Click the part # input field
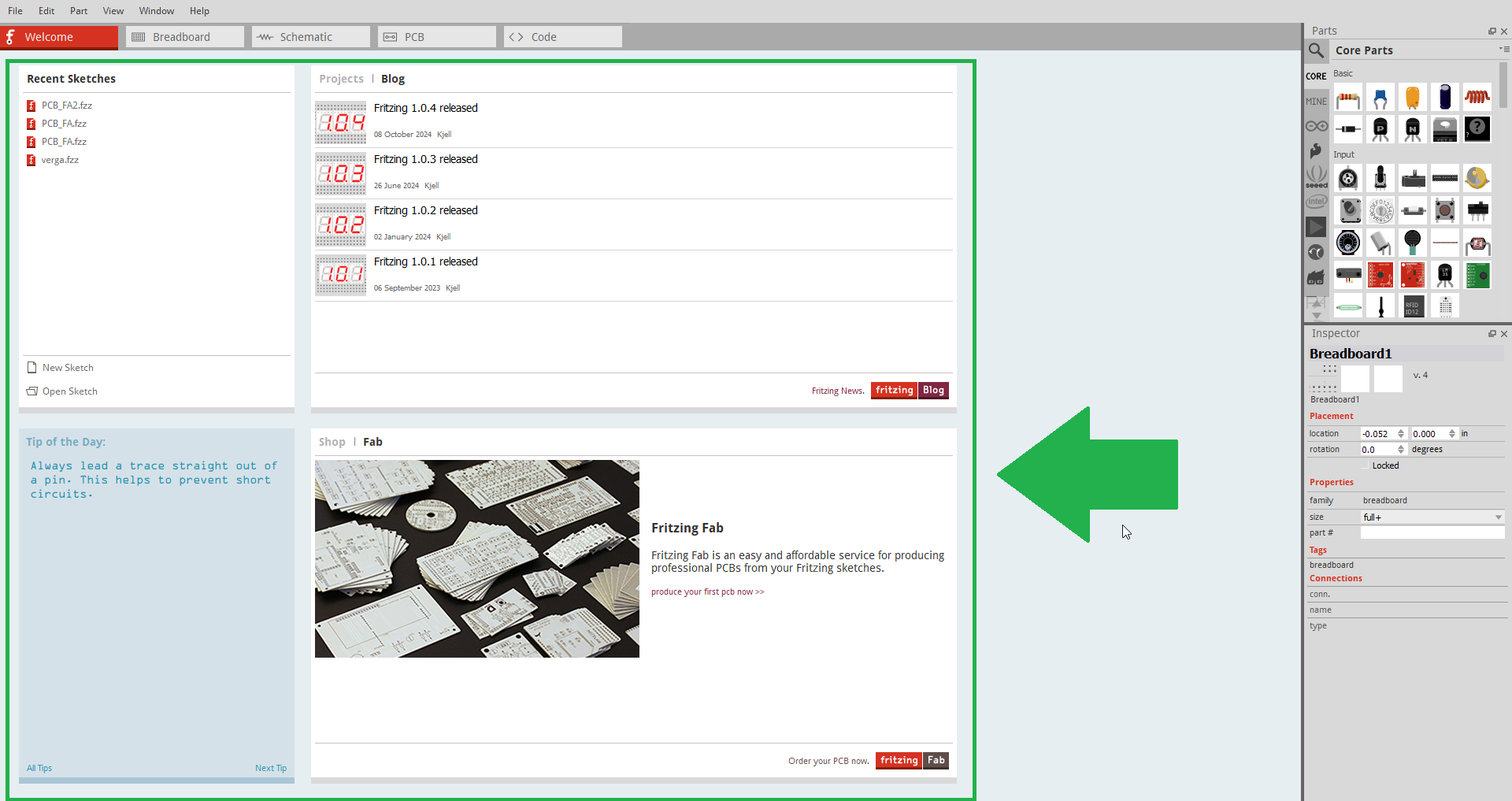1512x801 pixels. point(1432,533)
